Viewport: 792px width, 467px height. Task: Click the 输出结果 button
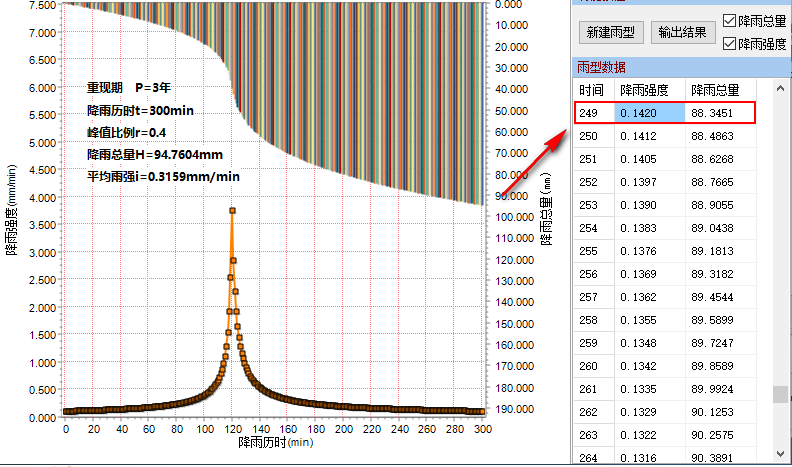point(682,32)
